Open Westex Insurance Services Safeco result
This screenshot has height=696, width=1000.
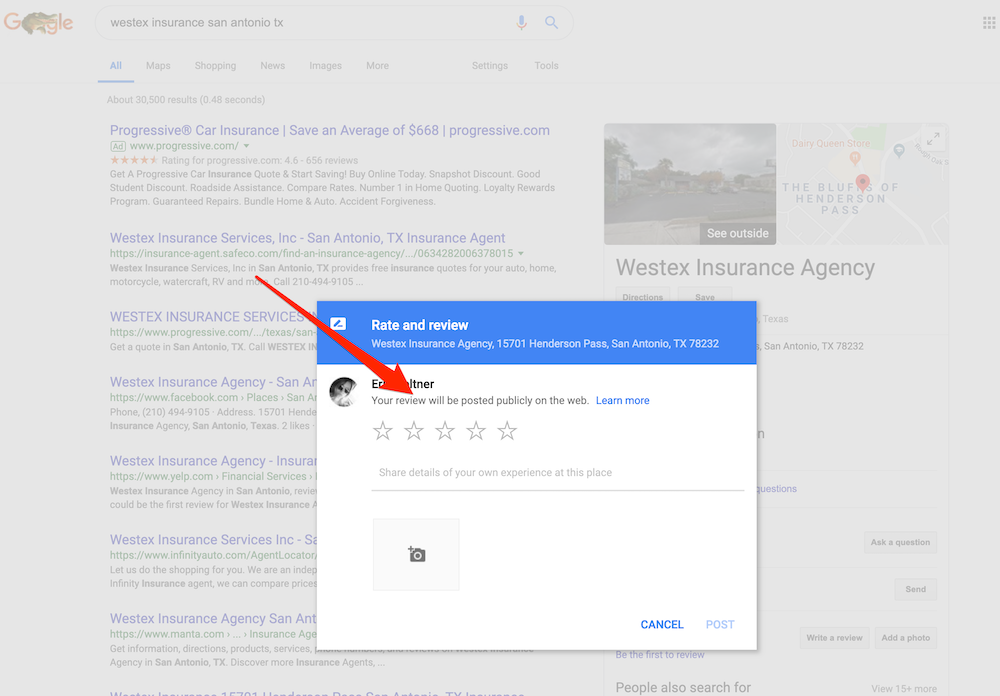307,239
